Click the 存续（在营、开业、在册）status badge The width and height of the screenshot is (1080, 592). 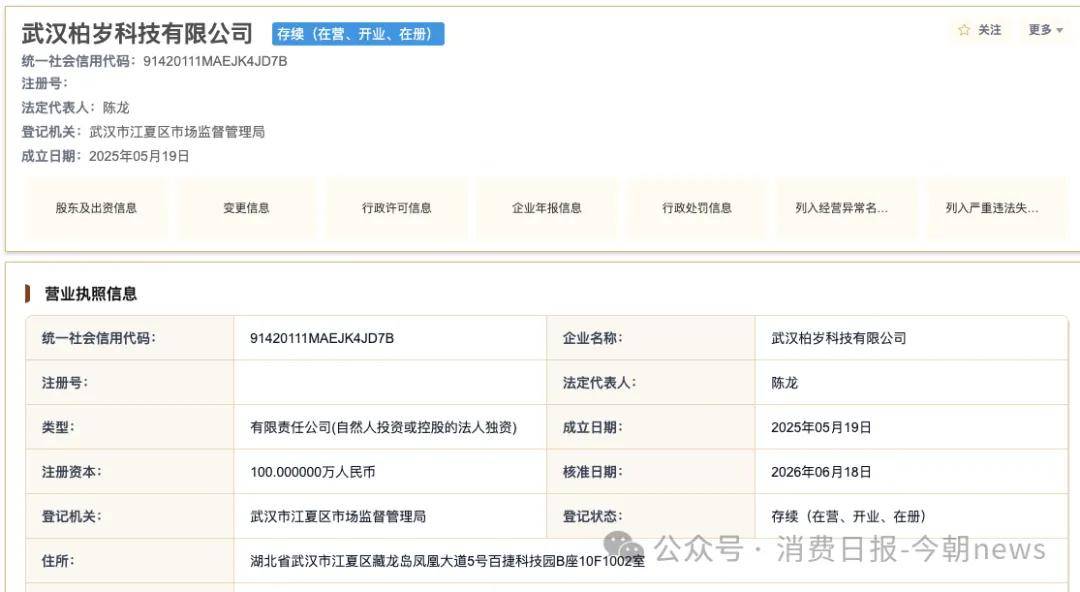[x=357, y=34]
